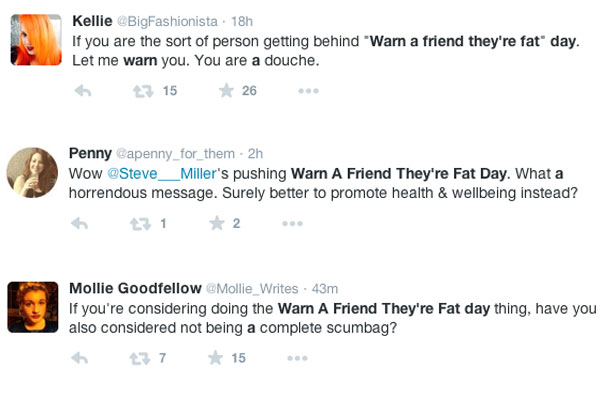Open the @Steve___Miller mention link
This screenshot has width=614, height=404.
click(162, 174)
